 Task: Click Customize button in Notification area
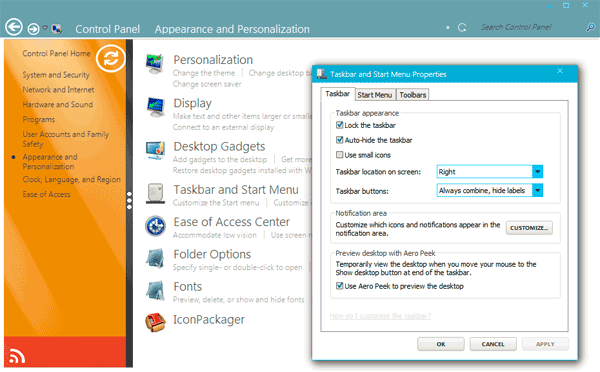point(529,228)
